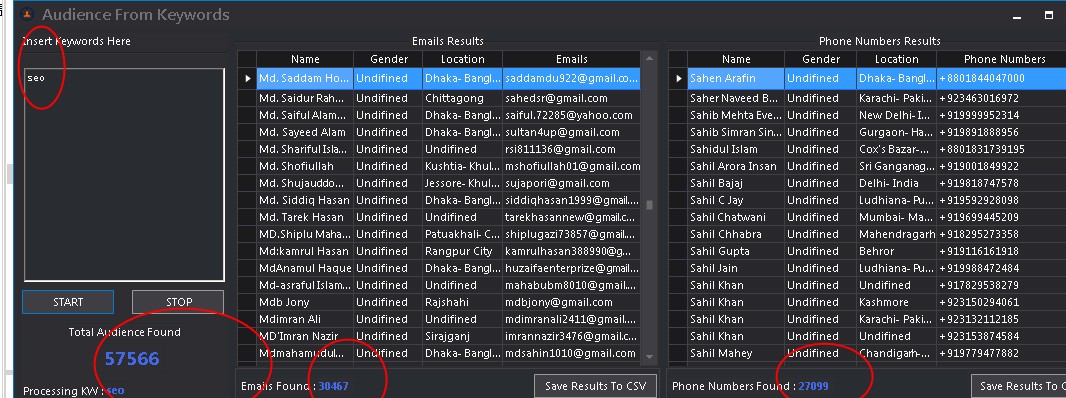
Task: Select email saiful.72285@yahoo.com
Action: click(x=571, y=115)
